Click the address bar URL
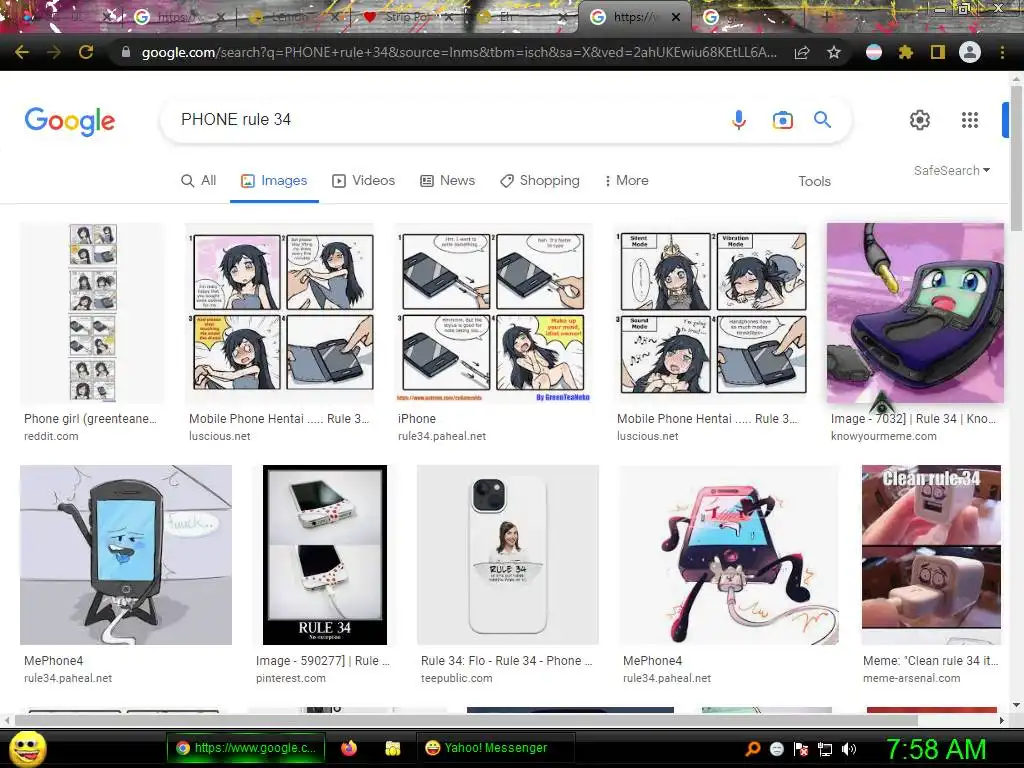The height and width of the screenshot is (768, 1024). coord(459,52)
